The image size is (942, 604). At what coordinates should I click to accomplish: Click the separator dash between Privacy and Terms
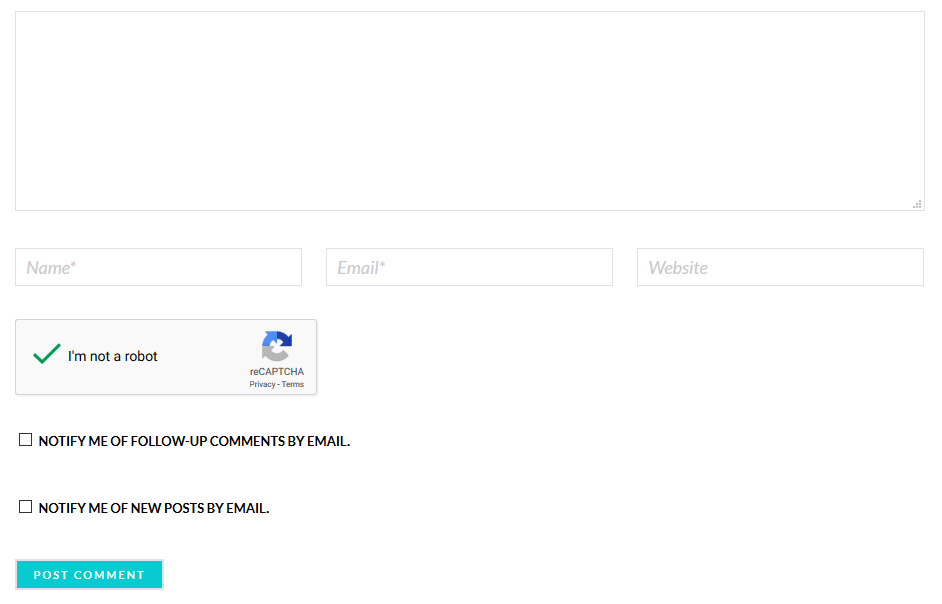(278, 385)
